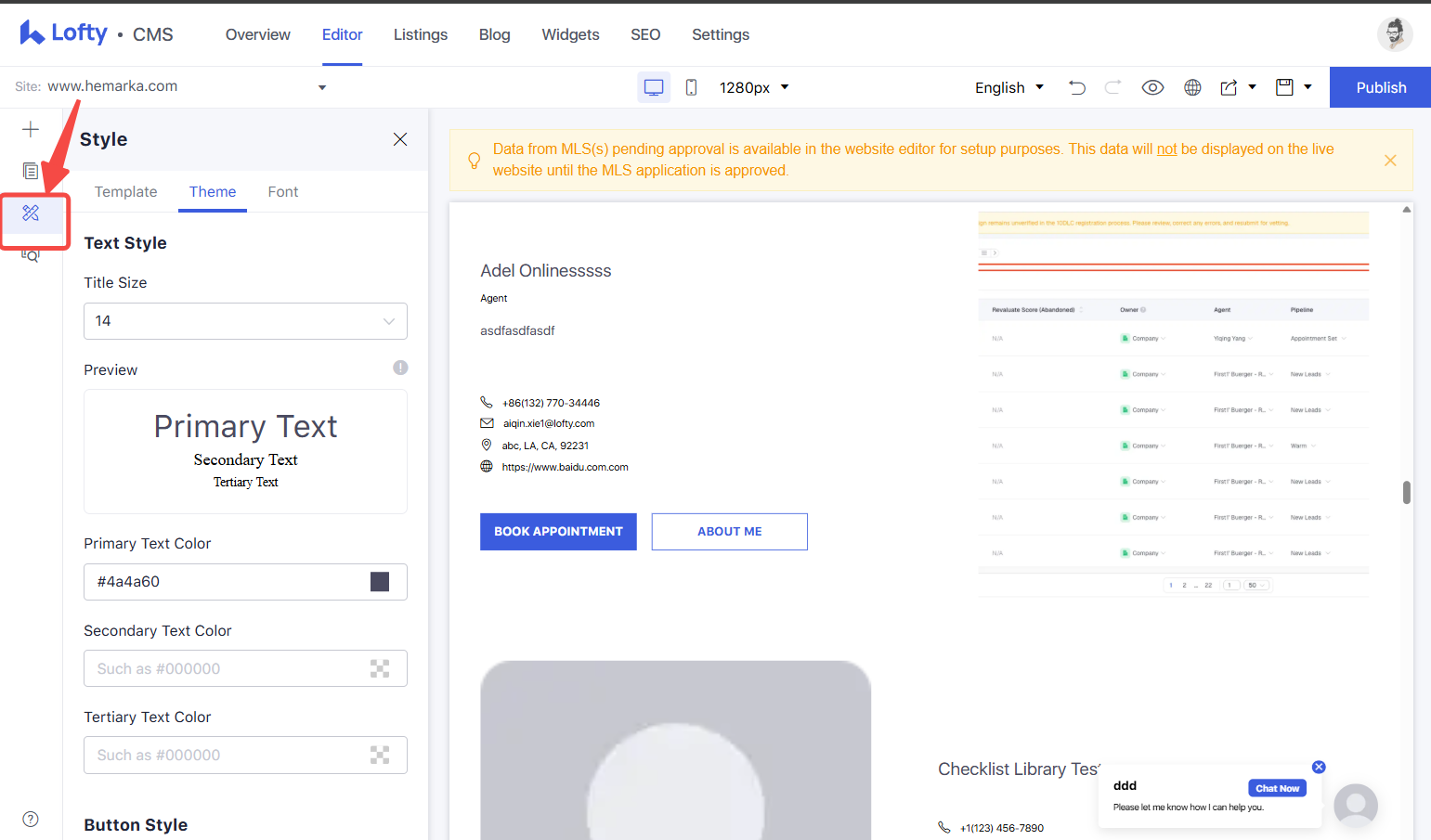Focus the Primary Text Color hex field
Viewport: 1431px width, 840px height.
[x=245, y=582]
